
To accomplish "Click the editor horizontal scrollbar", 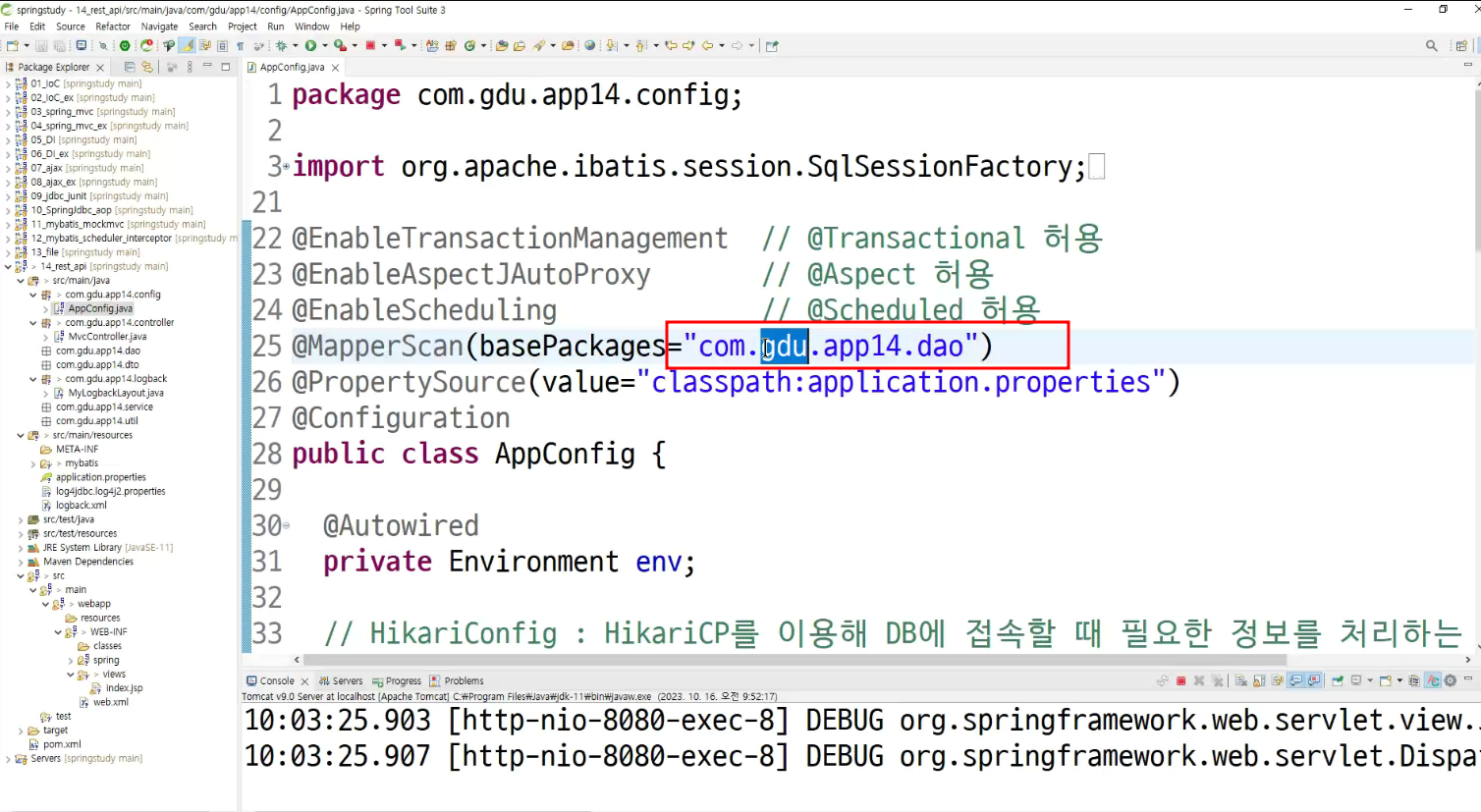I will 794,660.
